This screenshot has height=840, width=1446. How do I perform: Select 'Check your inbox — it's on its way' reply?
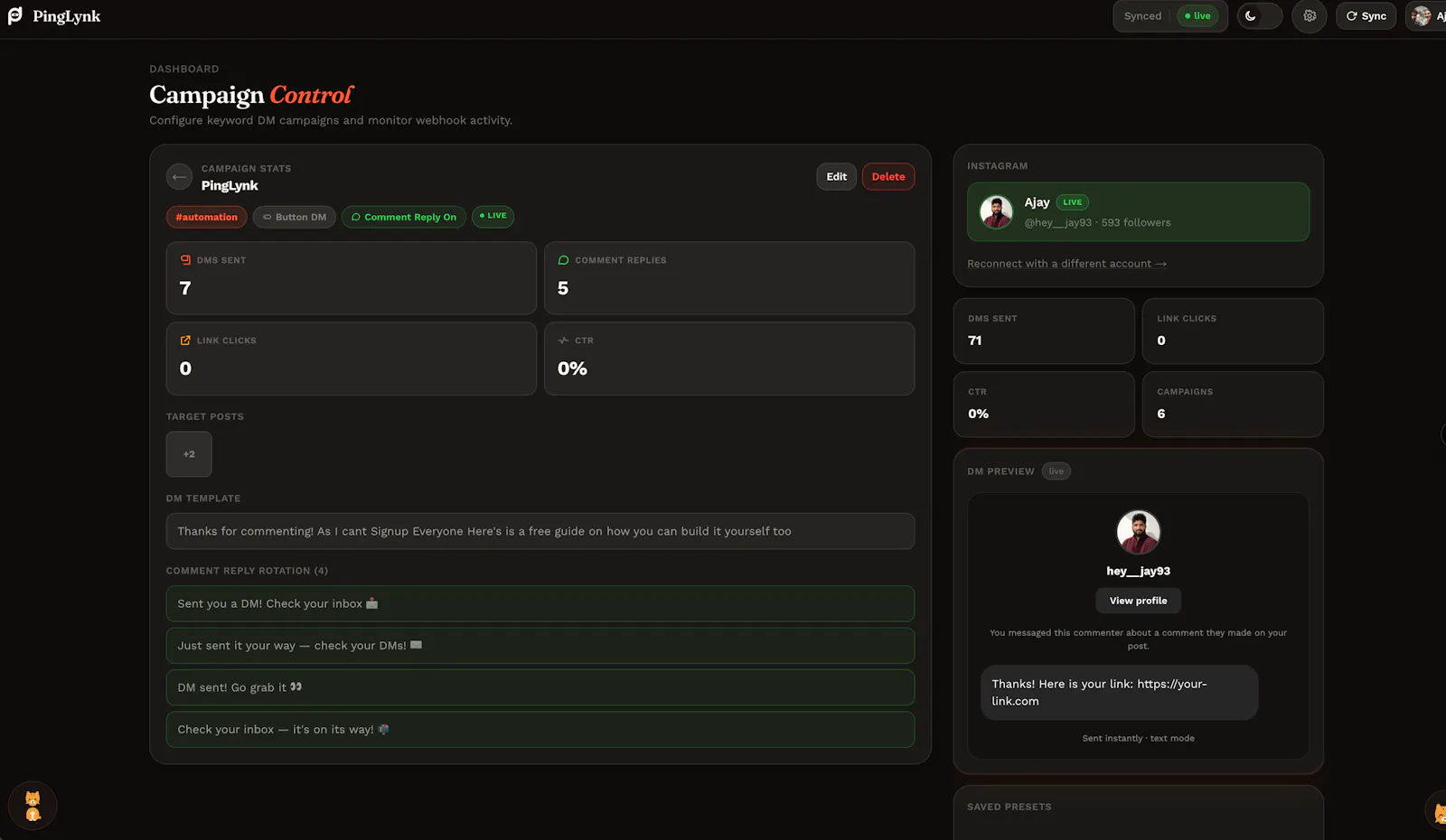540,730
